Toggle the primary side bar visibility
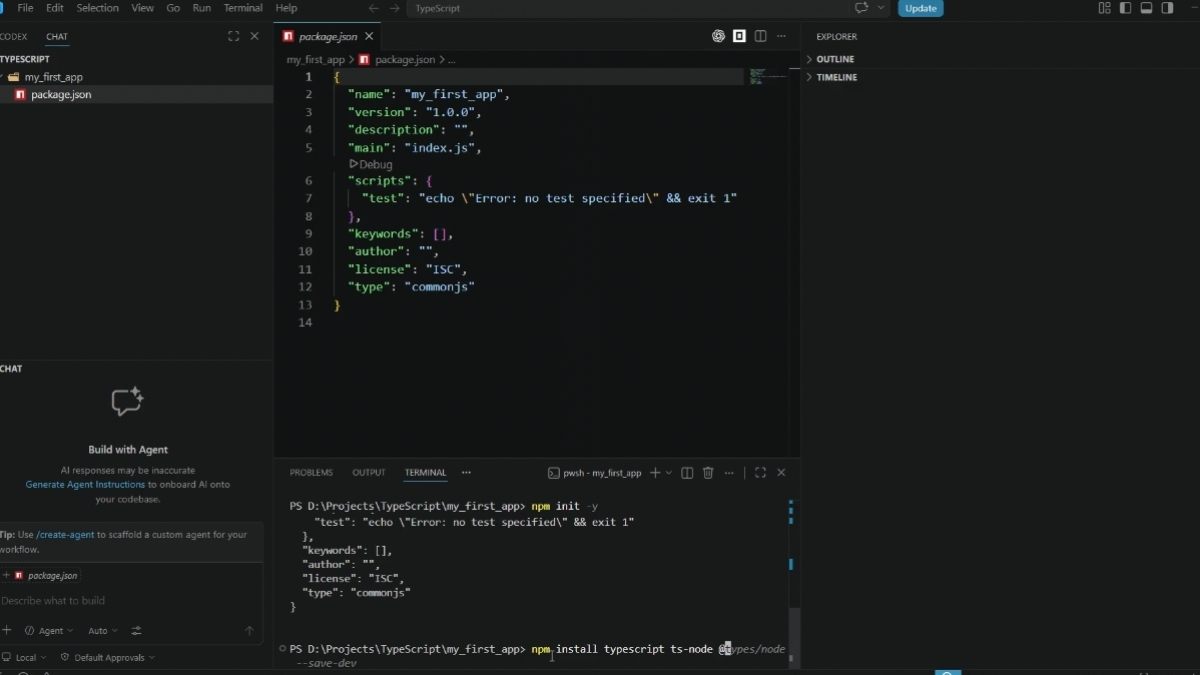 [x=1126, y=8]
